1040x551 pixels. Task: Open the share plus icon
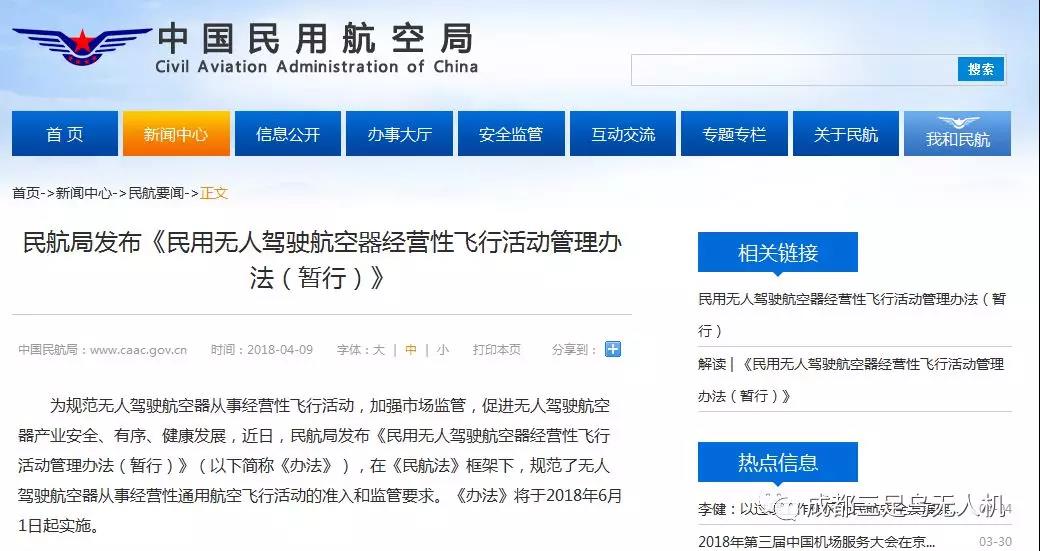coord(613,349)
